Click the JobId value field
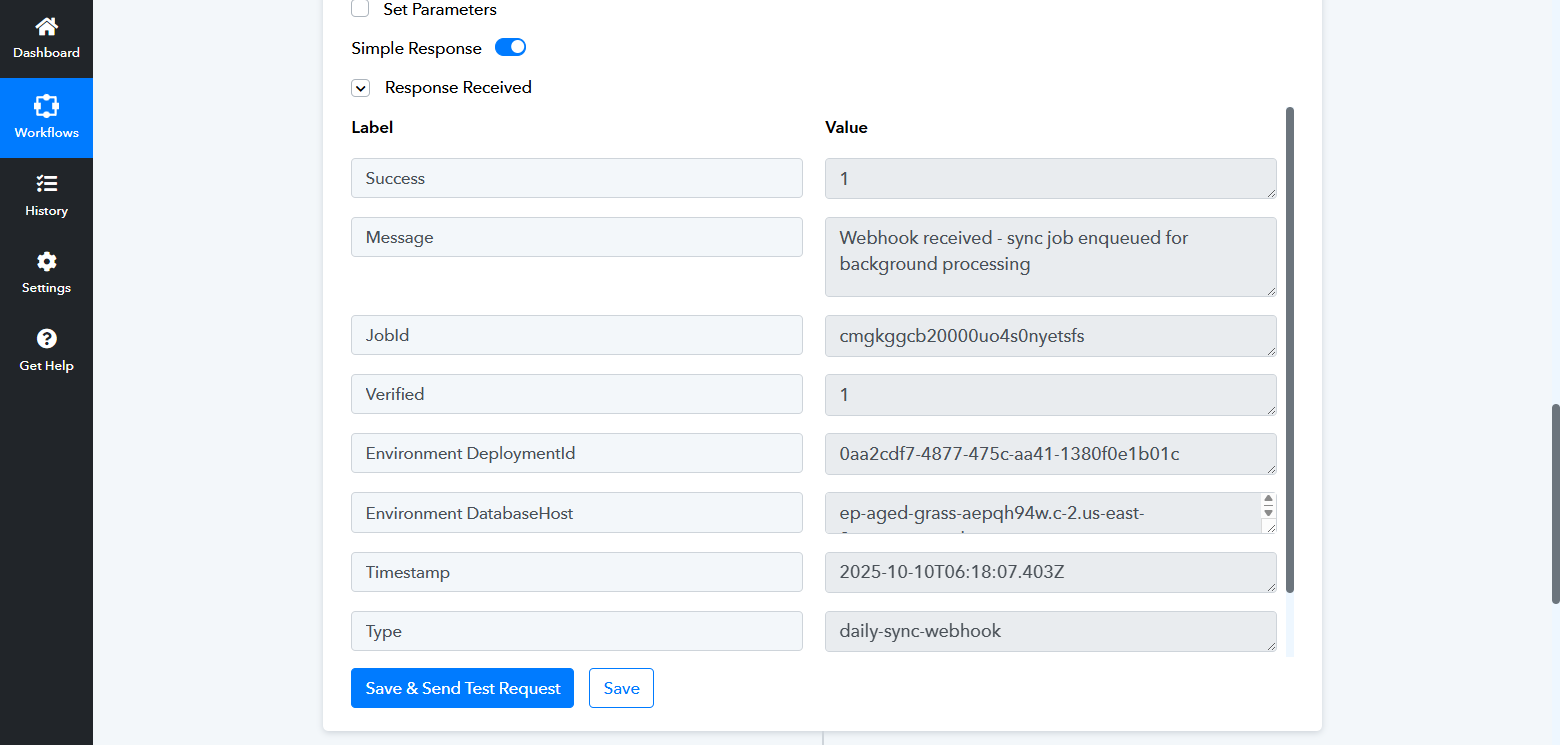Screen dimensions: 1560x745 coord(1050,336)
